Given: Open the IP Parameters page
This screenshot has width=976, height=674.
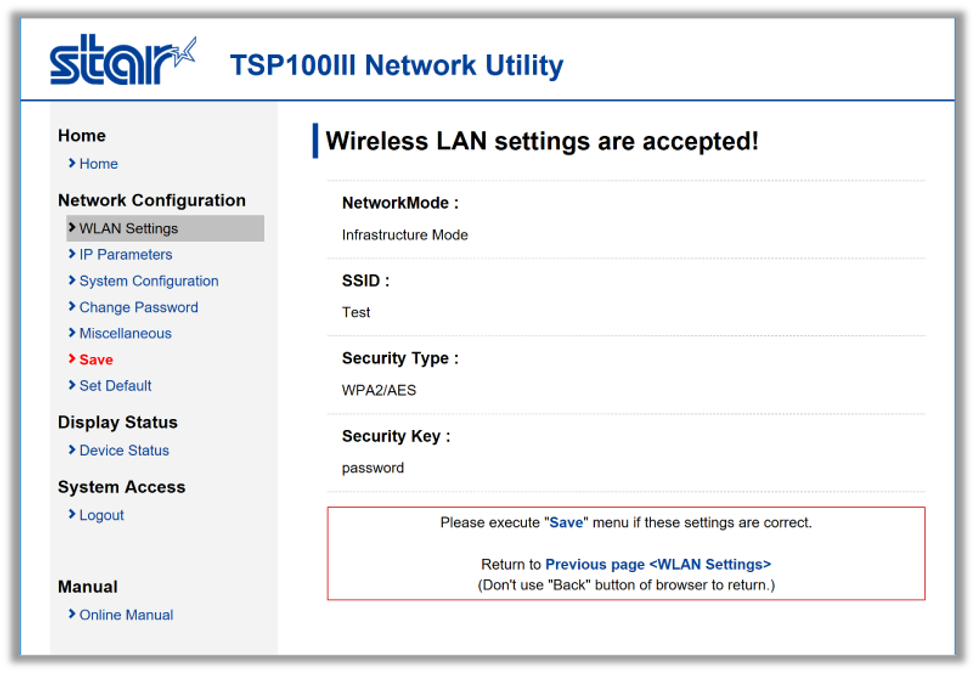Looking at the screenshot, I should [x=125, y=255].
